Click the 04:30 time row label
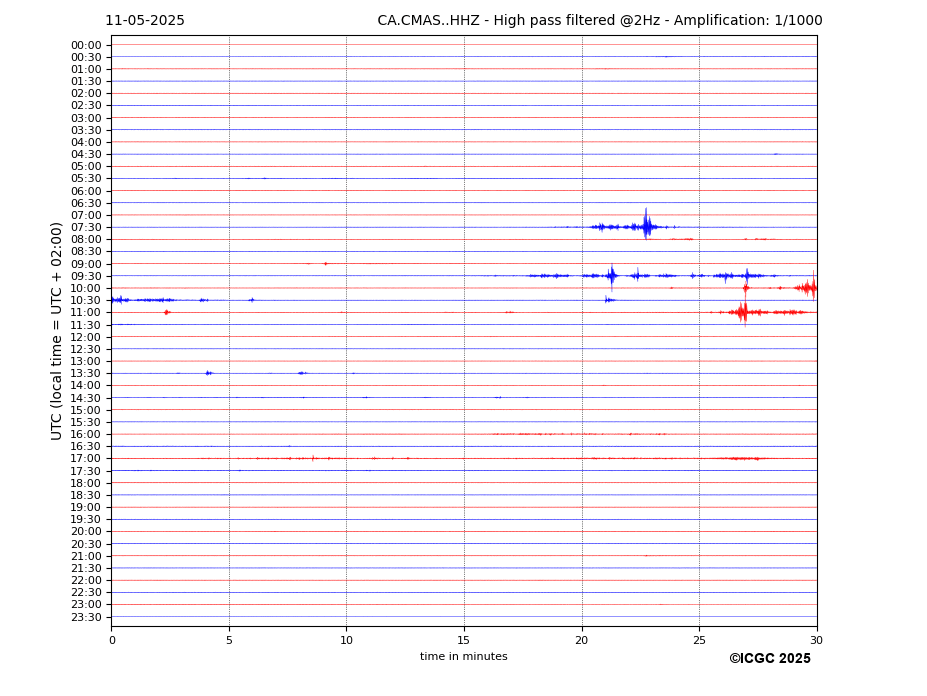 (86, 155)
